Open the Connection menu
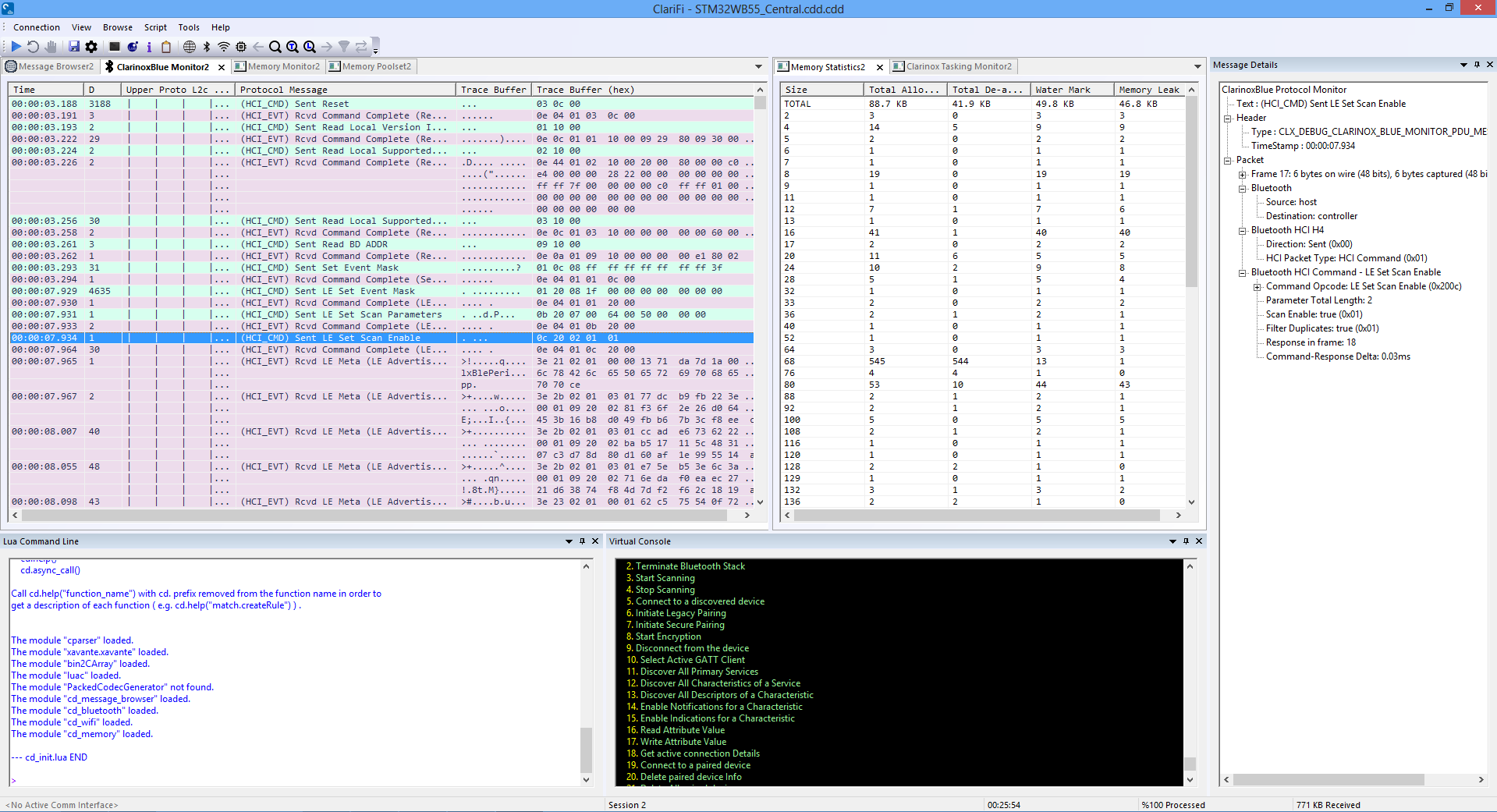Image resolution: width=1497 pixels, height=812 pixels. click(36, 27)
